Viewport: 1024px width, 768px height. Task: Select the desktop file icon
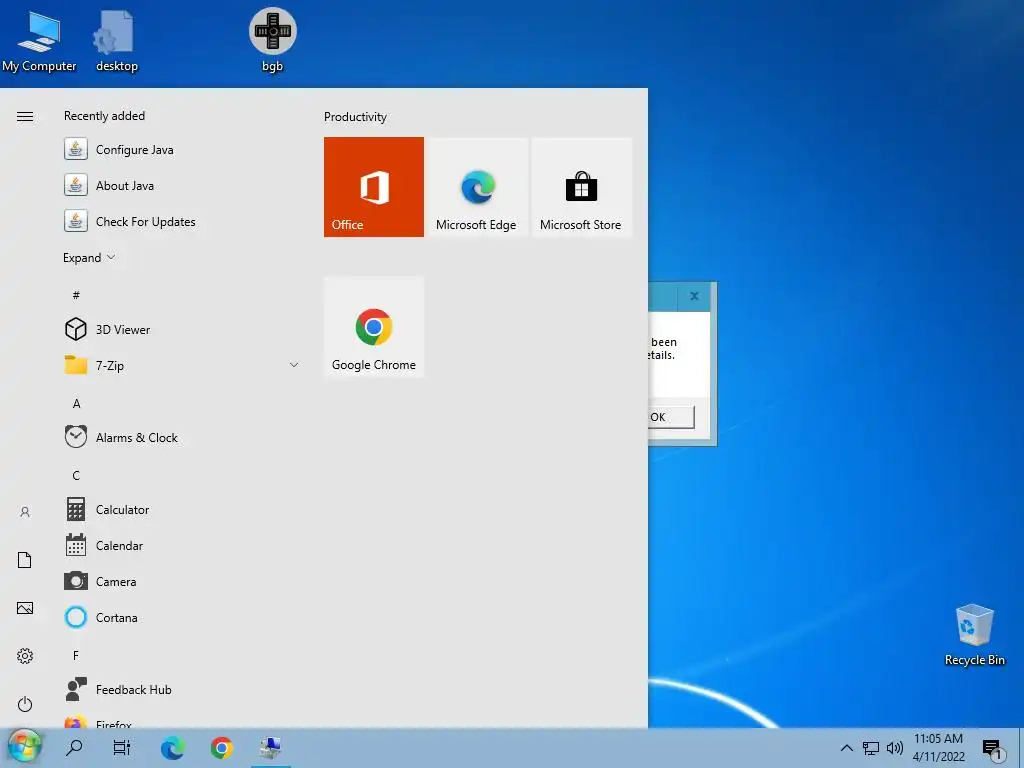pos(117,41)
